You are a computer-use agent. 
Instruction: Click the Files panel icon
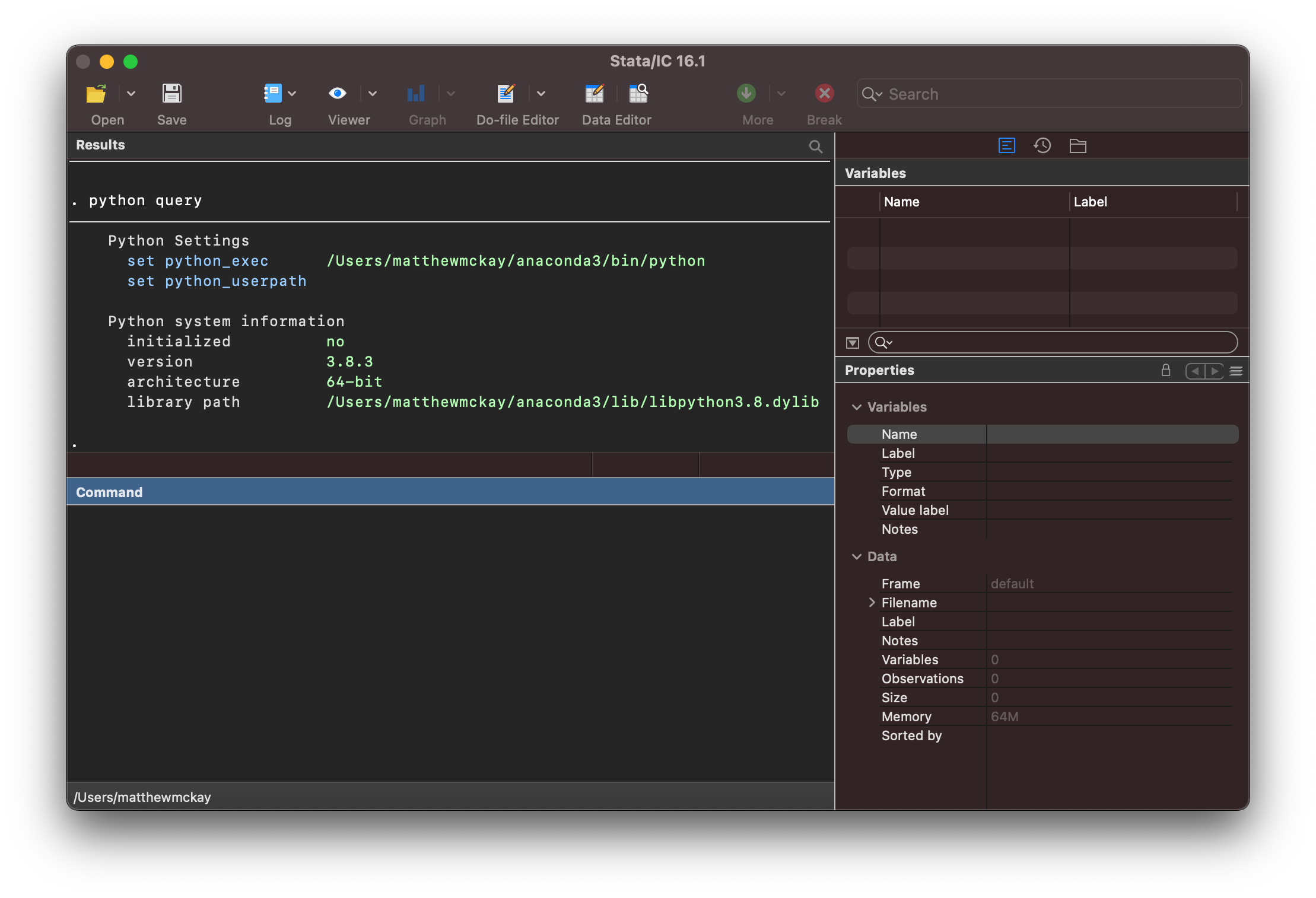[x=1078, y=144]
